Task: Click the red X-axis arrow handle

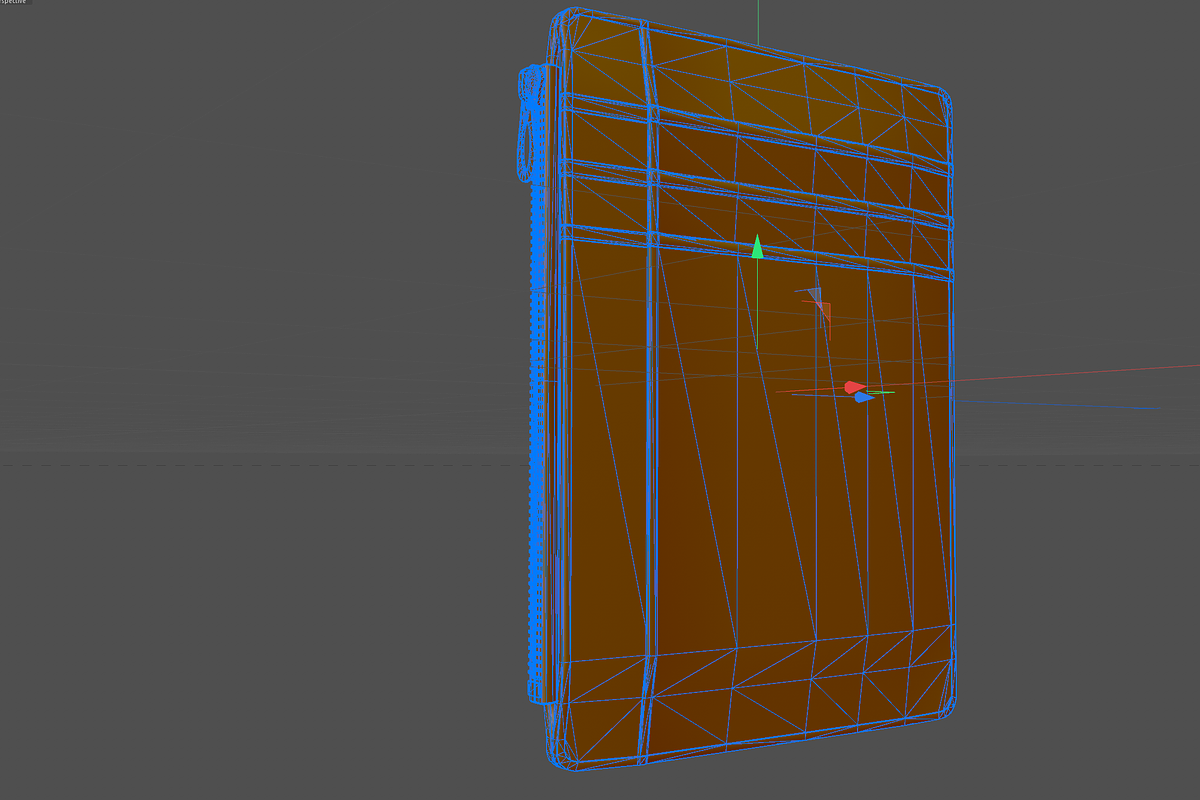Action: [x=855, y=387]
